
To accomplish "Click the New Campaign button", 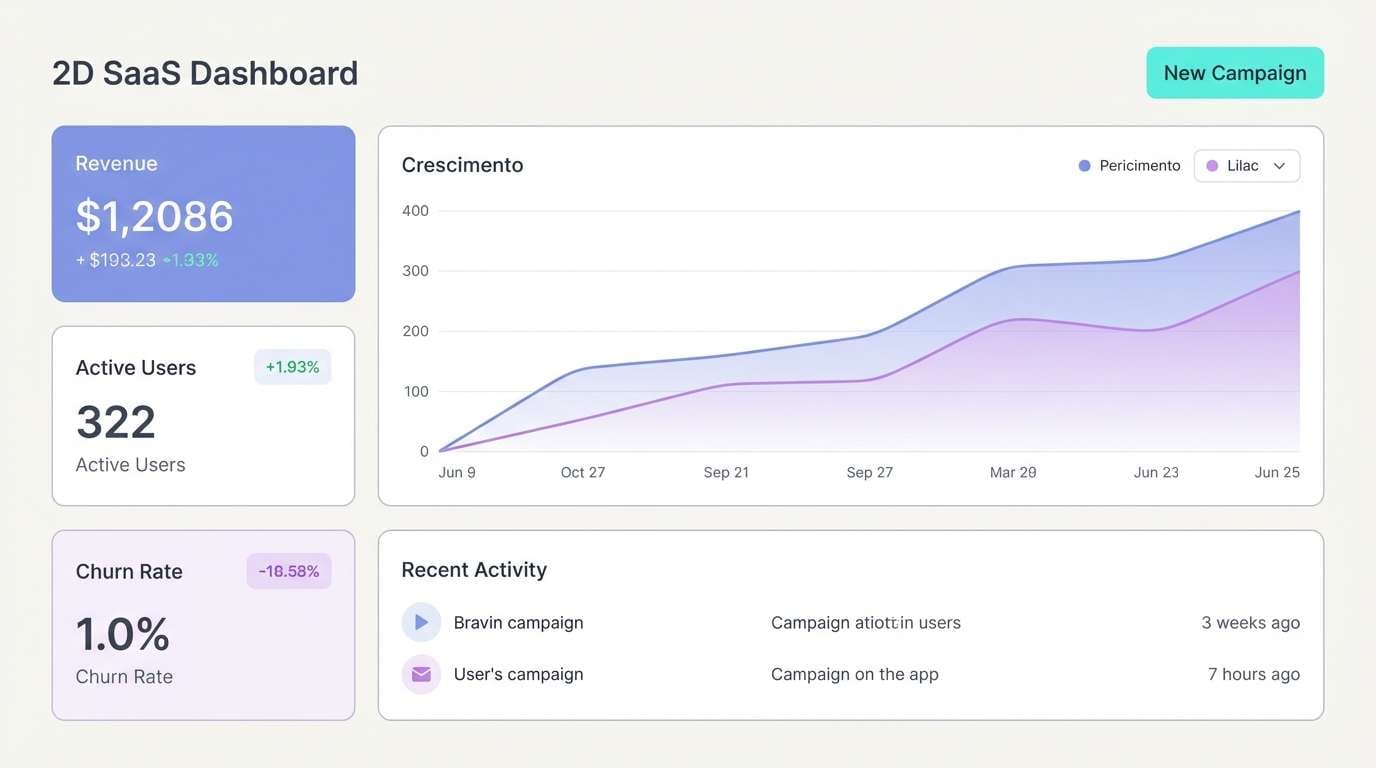I will [x=1234, y=72].
